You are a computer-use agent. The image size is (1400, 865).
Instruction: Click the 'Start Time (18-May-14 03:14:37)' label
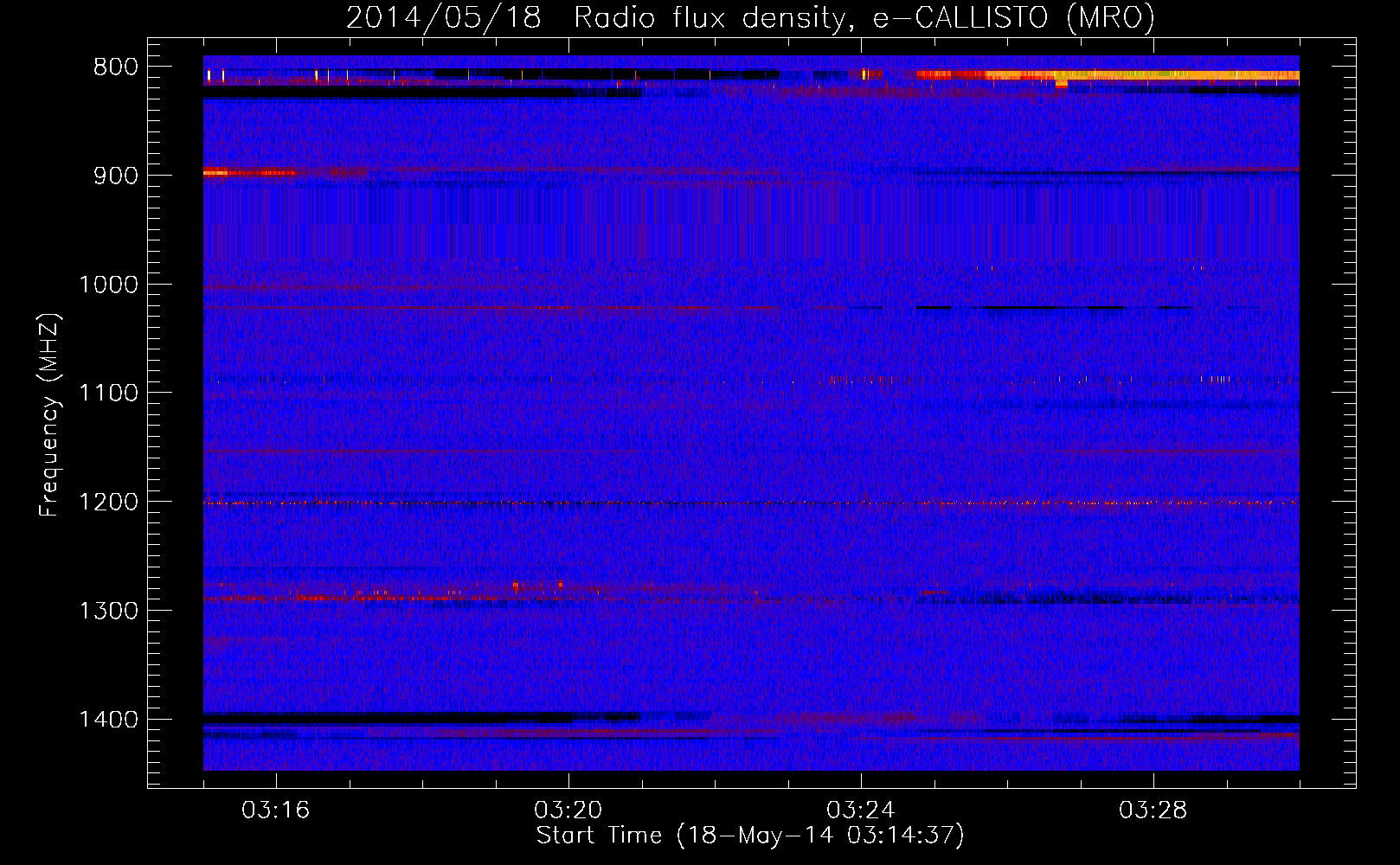[750, 836]
